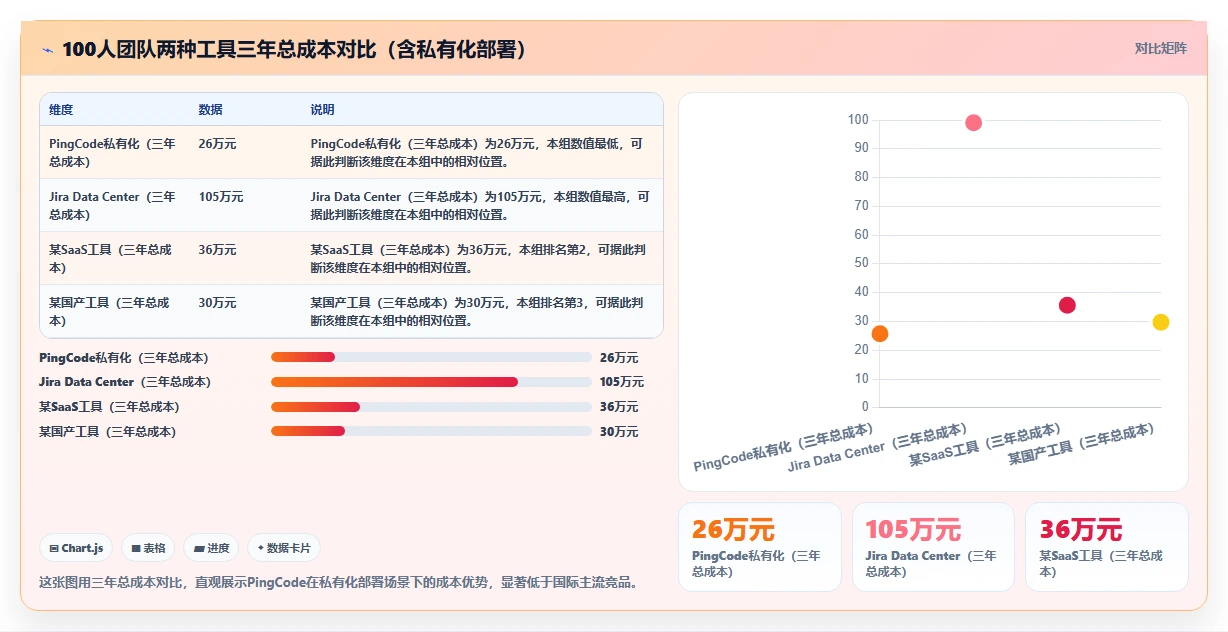Click the pink Jira Data Center scatter point
This screenshot has width=1228, height=632.
pos(973,123)
